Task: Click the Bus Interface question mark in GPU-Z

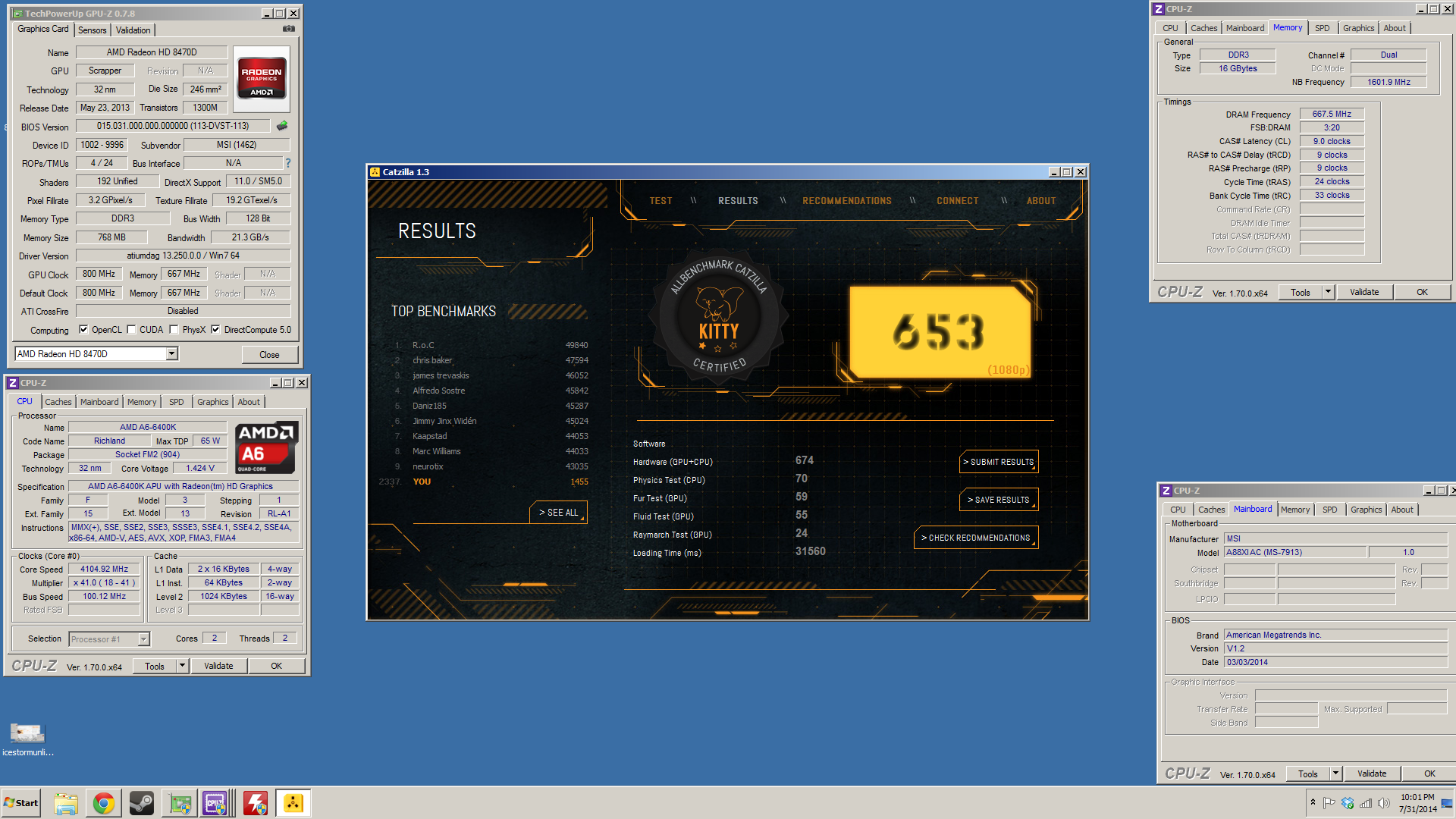Action: click(x=288, y=163)
